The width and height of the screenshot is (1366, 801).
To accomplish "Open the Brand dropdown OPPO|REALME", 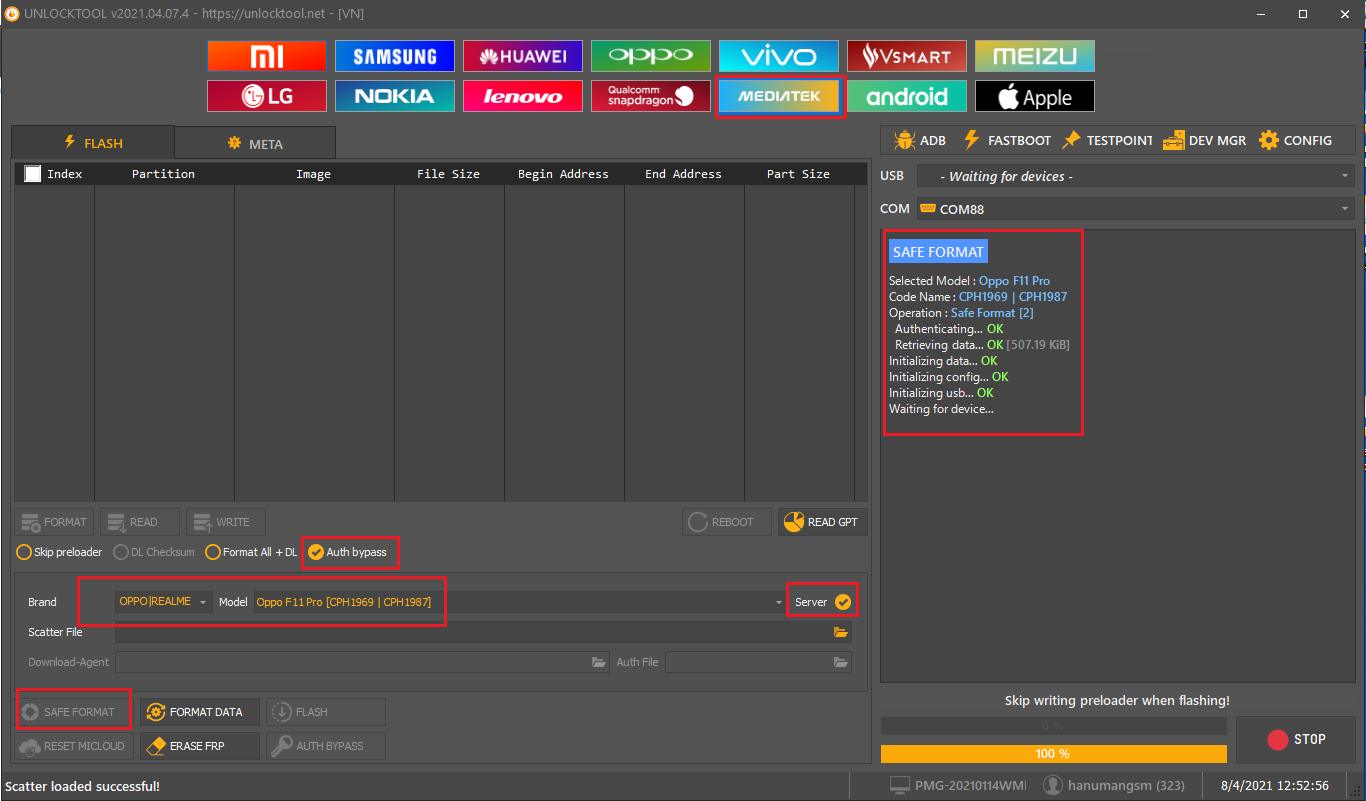I will click(x=164, y=602).
